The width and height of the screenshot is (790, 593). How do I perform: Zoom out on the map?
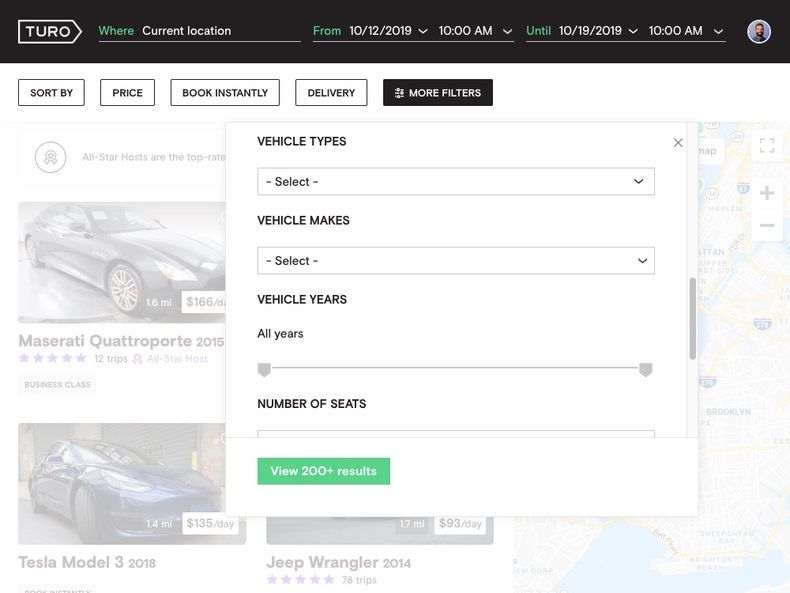coord(767,226)
